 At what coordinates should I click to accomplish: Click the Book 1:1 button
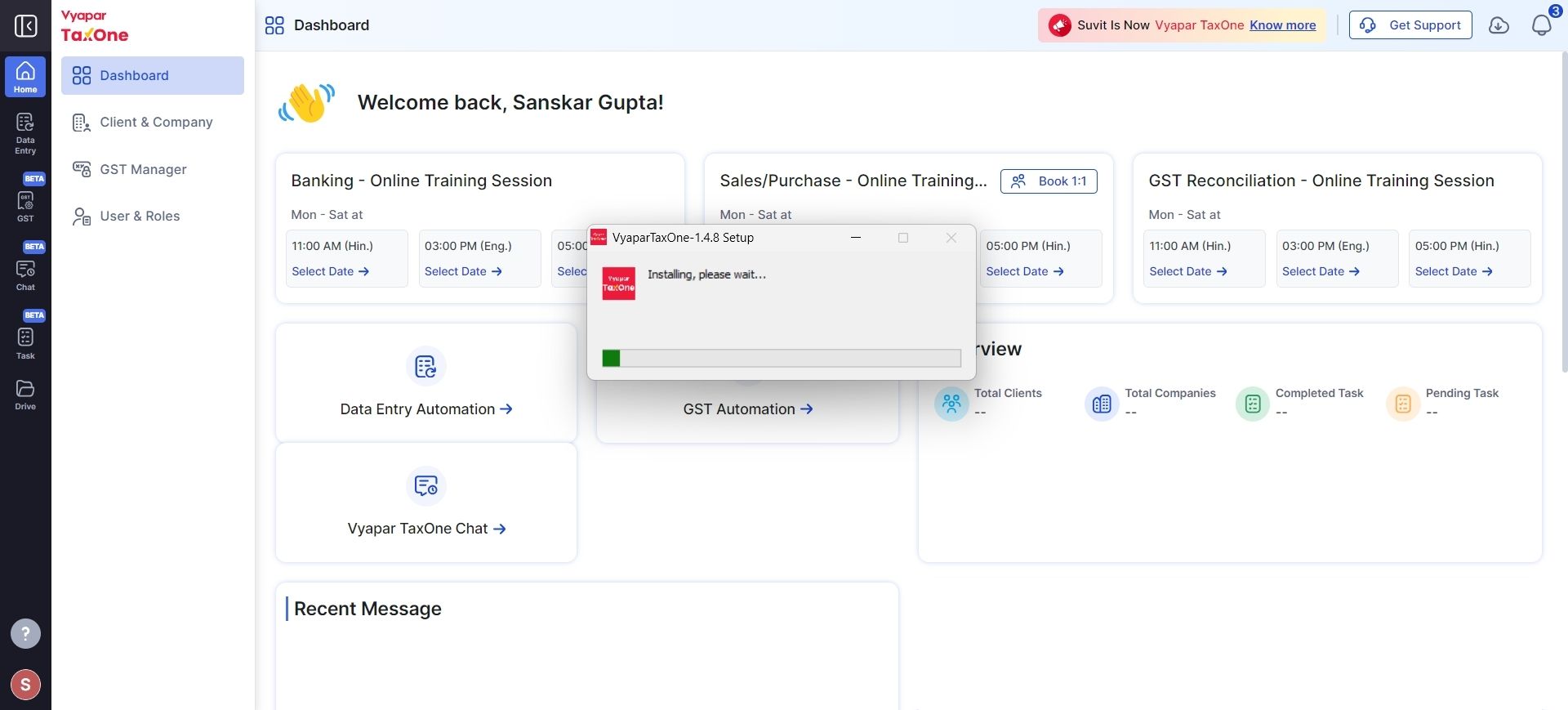pos(1049,181)
